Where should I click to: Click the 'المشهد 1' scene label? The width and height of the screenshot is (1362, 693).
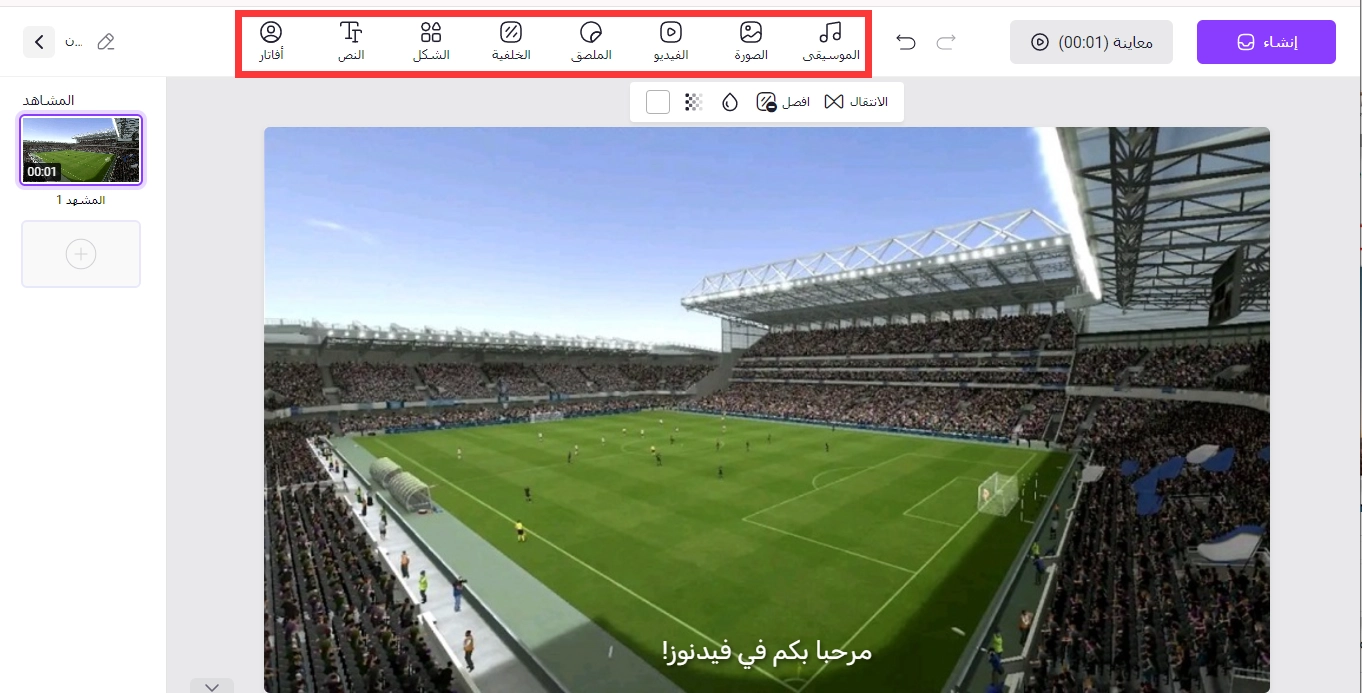(81, 200)
